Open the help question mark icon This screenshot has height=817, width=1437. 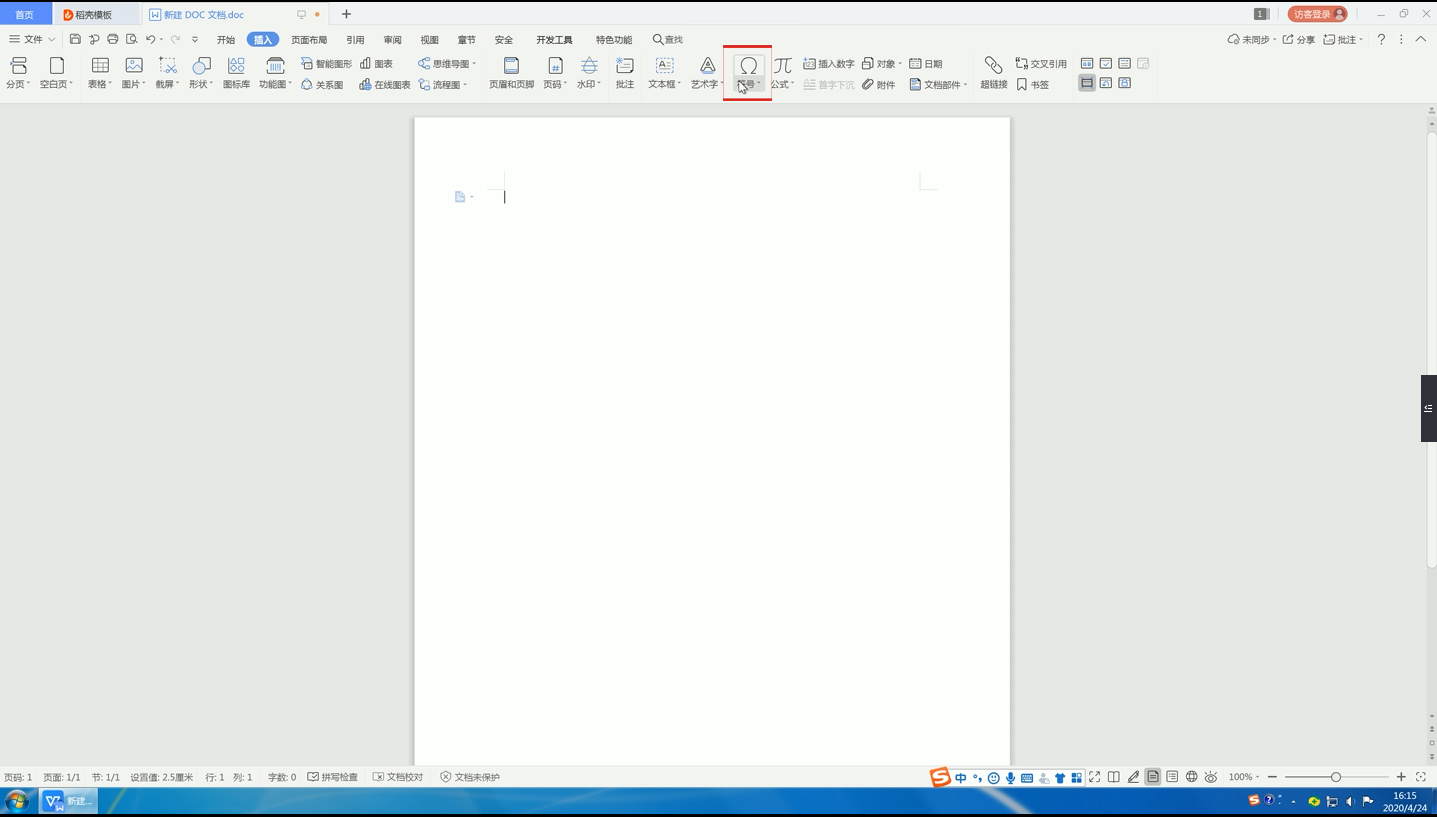[1381, 39]
